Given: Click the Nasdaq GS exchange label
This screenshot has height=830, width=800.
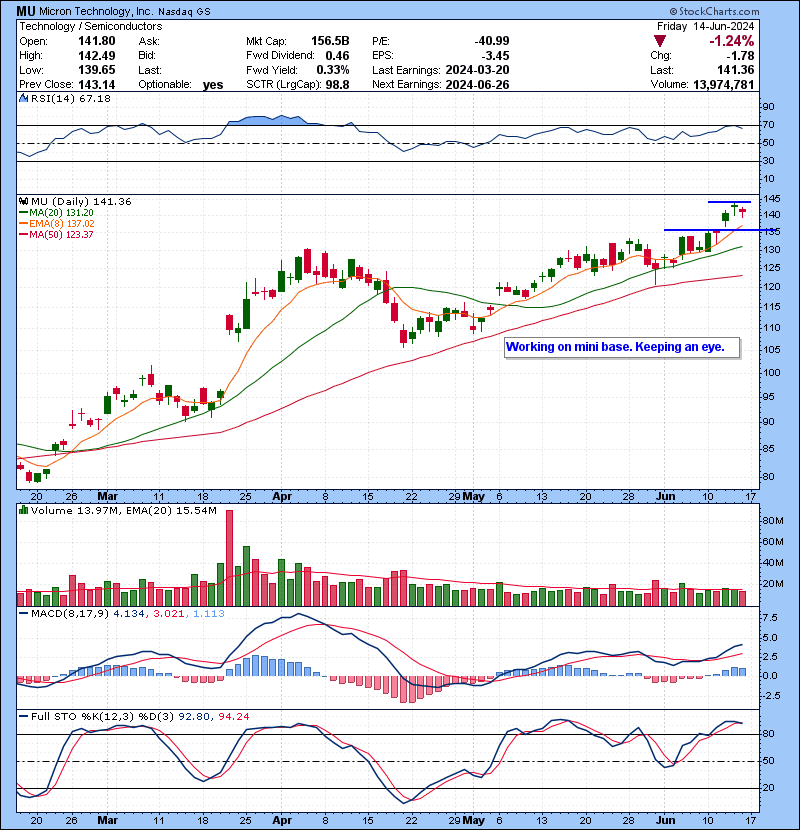Looking at the screenshot, I should point(184,12).
